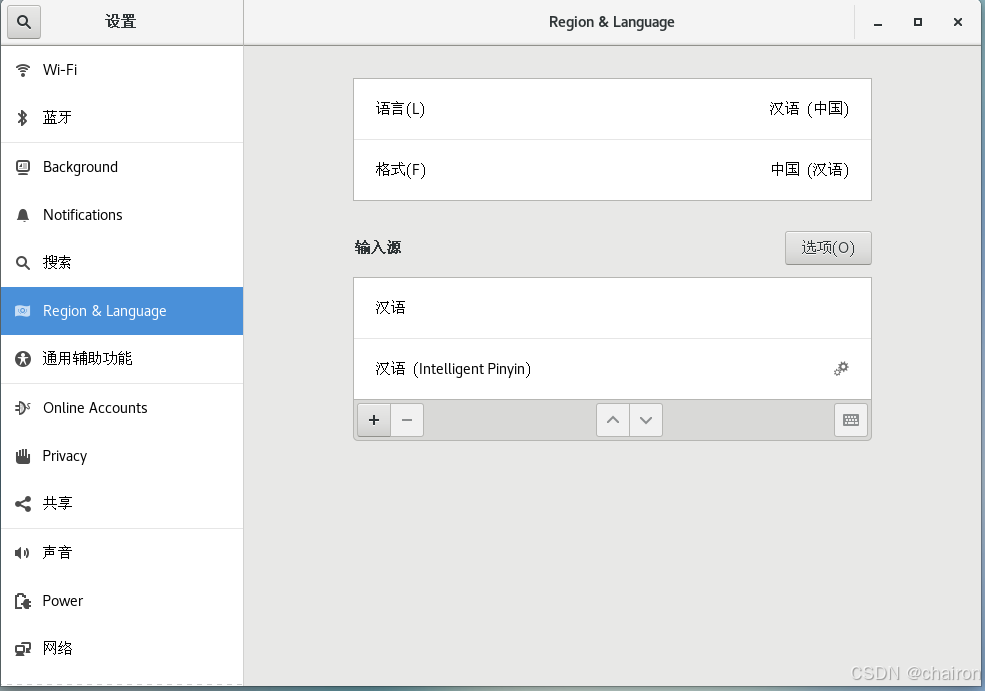Open the 声音 sound panel
Screen dimensions: 985x691
tap(122, 553)
